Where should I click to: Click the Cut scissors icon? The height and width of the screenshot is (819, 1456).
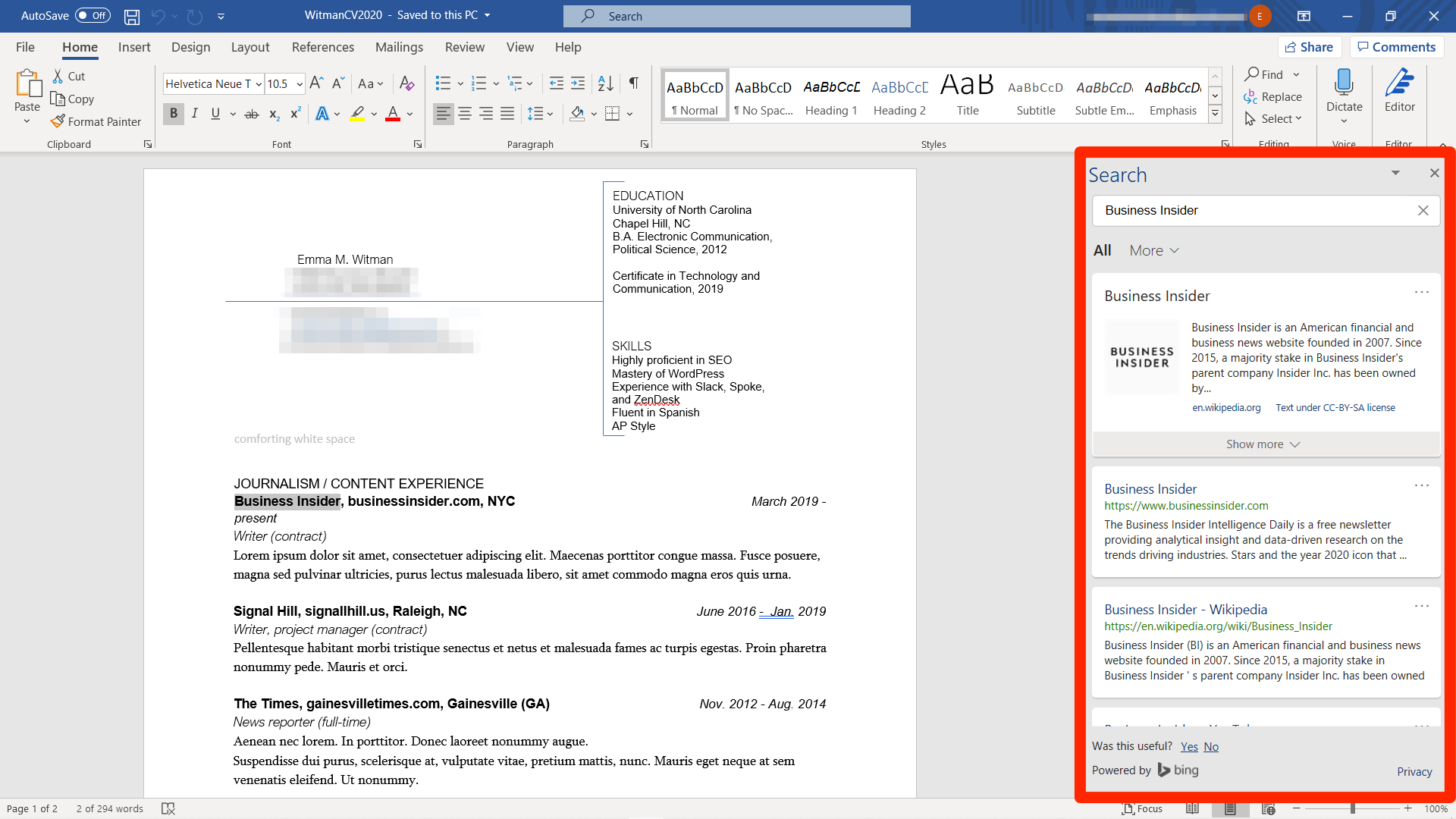tap(58, 76)
